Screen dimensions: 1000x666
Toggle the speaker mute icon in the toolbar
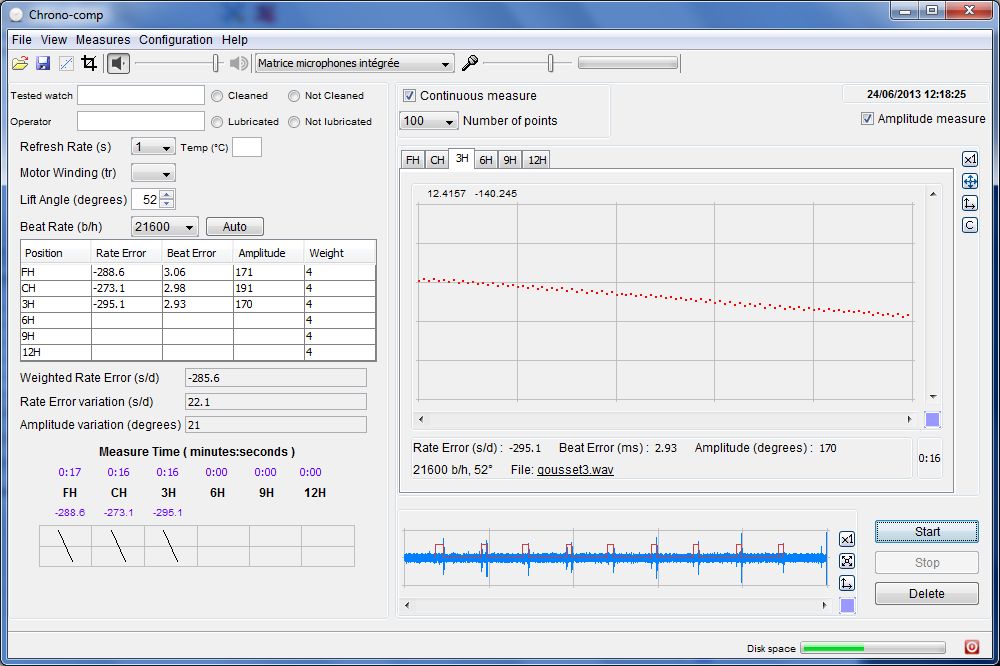click(119, 63)
